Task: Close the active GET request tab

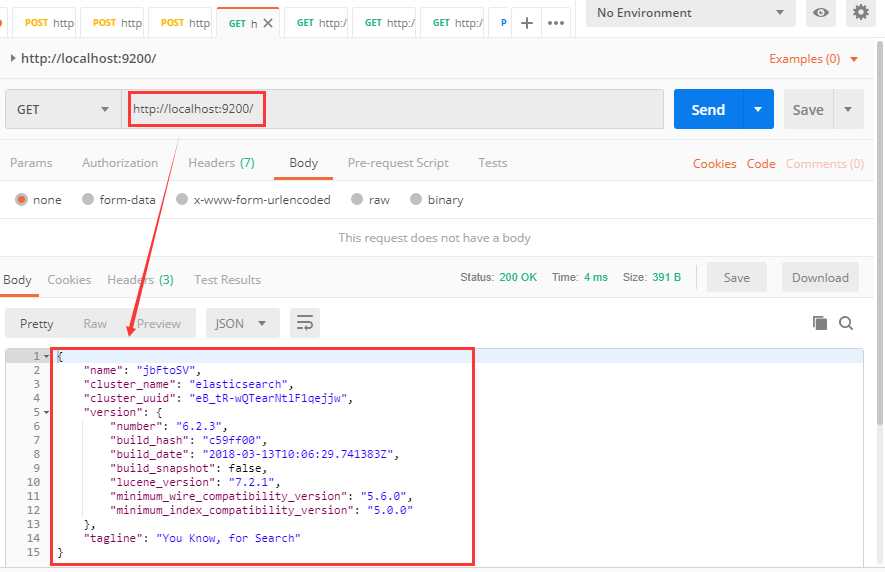Action: [268, 23]
